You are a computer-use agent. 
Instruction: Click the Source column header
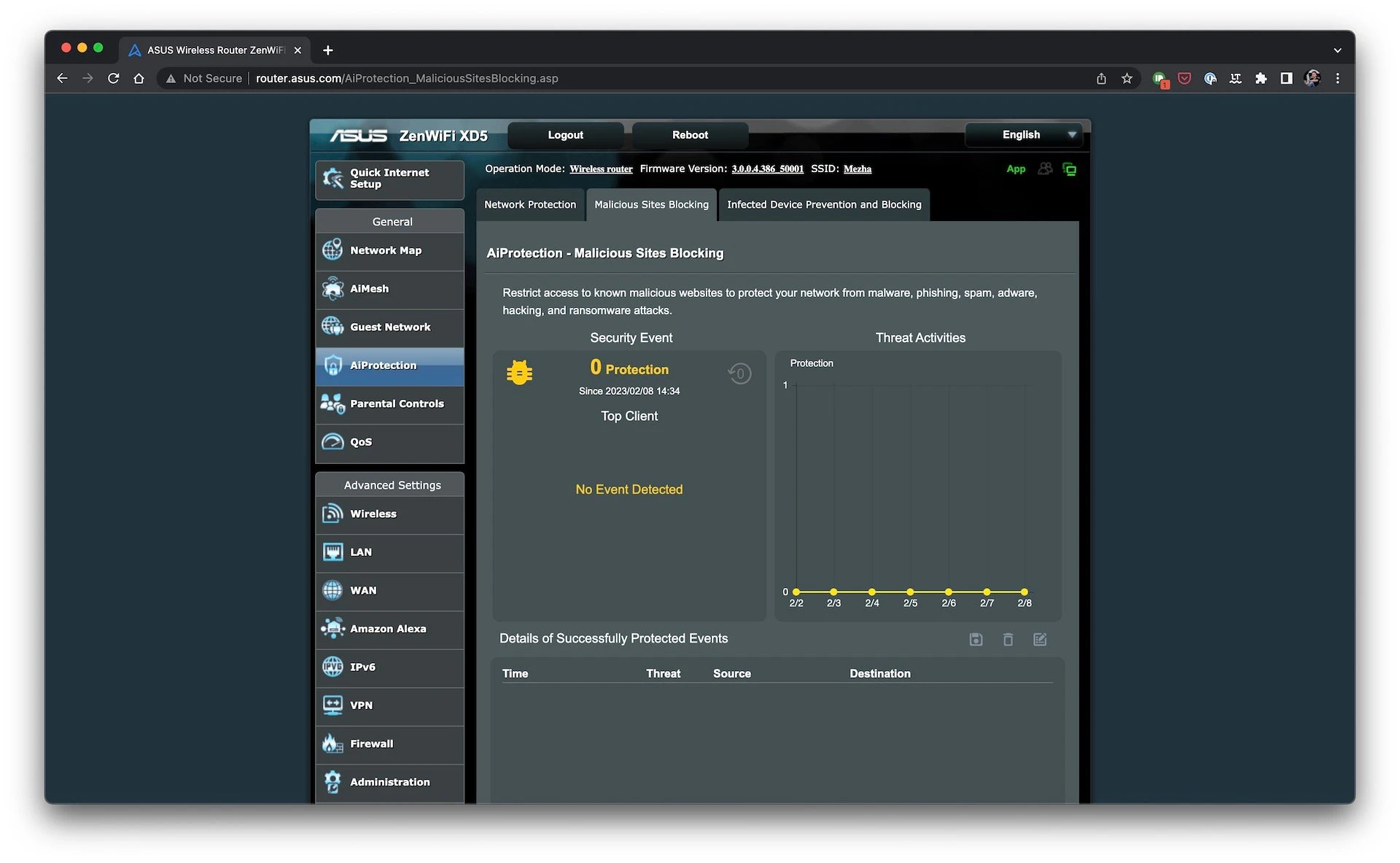(731, 673)
